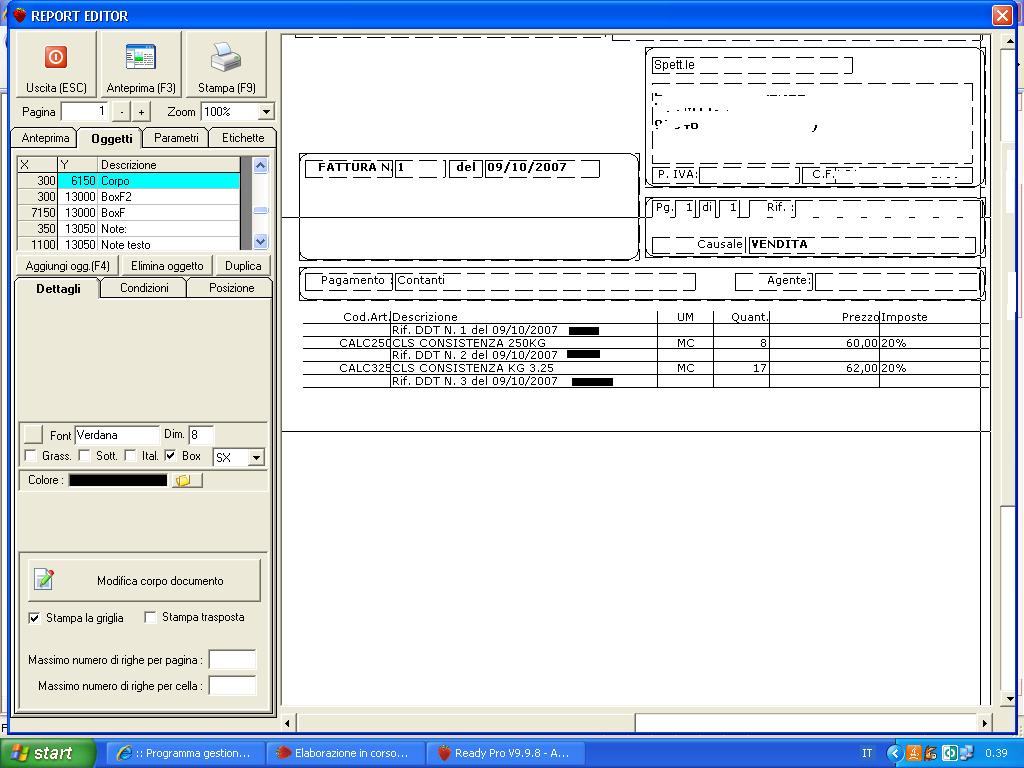Click Massimo numero di righe per pagina field
The width and height of the screenshot is (1024, 768).
coord(232,660)
